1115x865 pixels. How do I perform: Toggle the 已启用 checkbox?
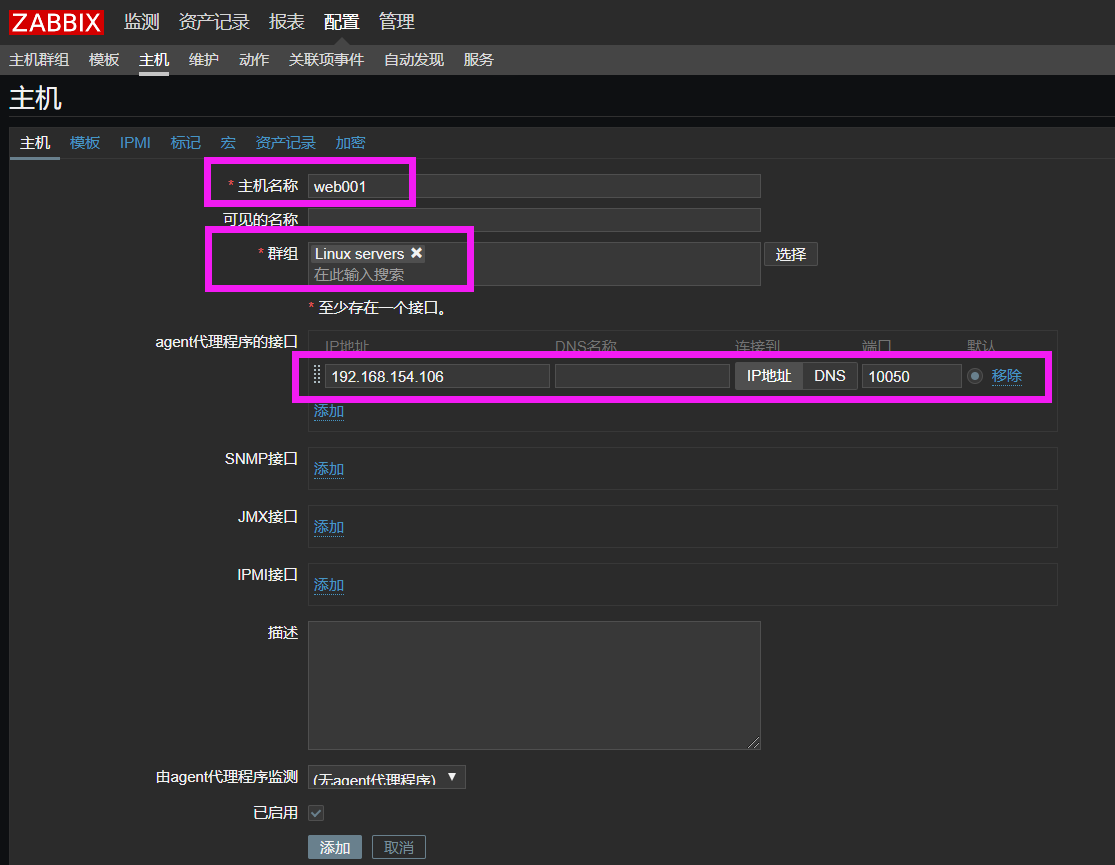tap(316, 812)
